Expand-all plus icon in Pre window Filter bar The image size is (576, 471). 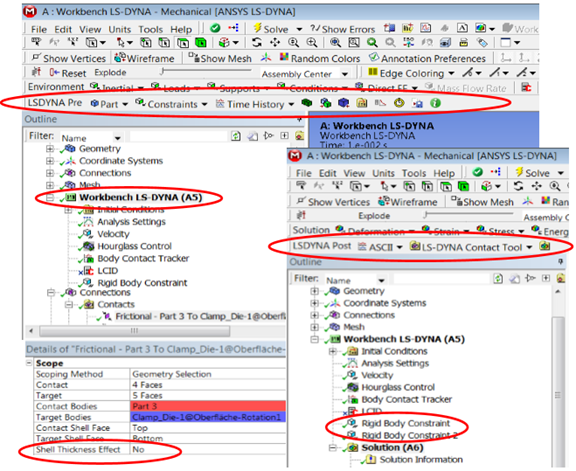pyautogui.click(x=284, y=136)
